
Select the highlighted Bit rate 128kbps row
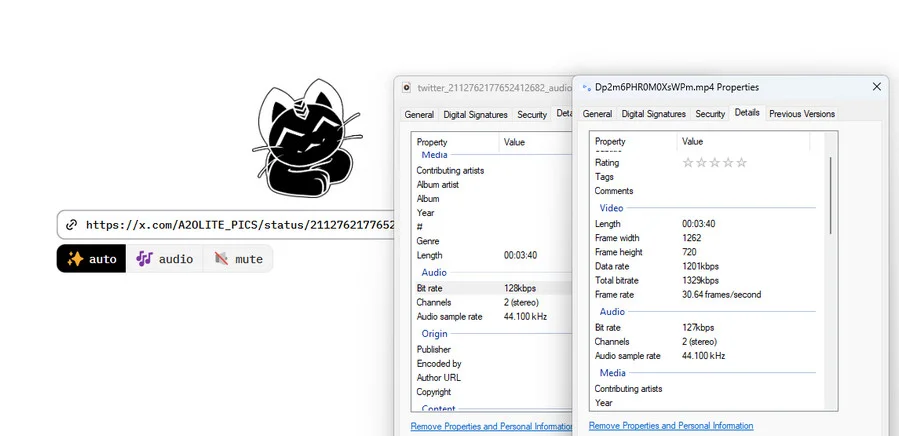(492, 288)
